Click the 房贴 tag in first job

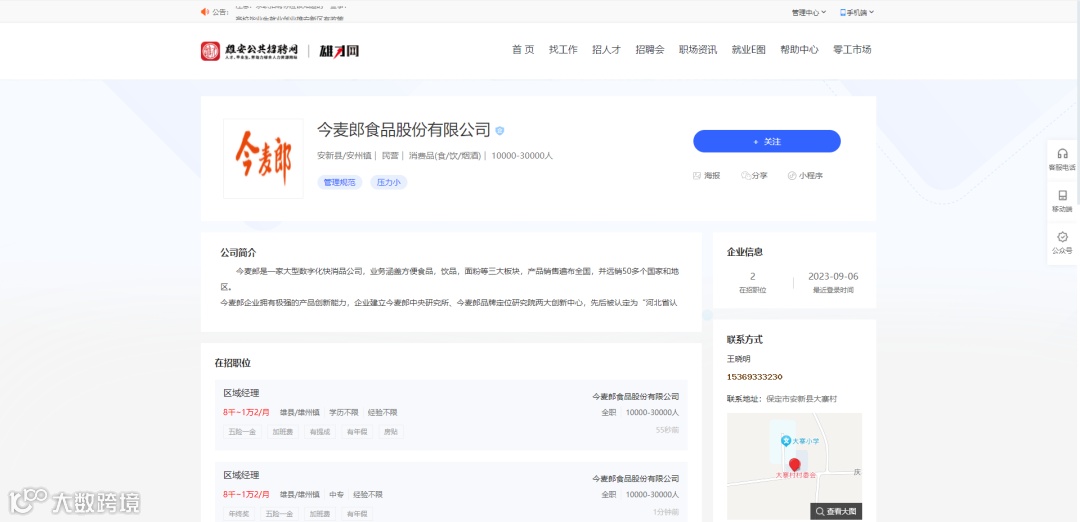pyautogui.click(x=391, y=432)
